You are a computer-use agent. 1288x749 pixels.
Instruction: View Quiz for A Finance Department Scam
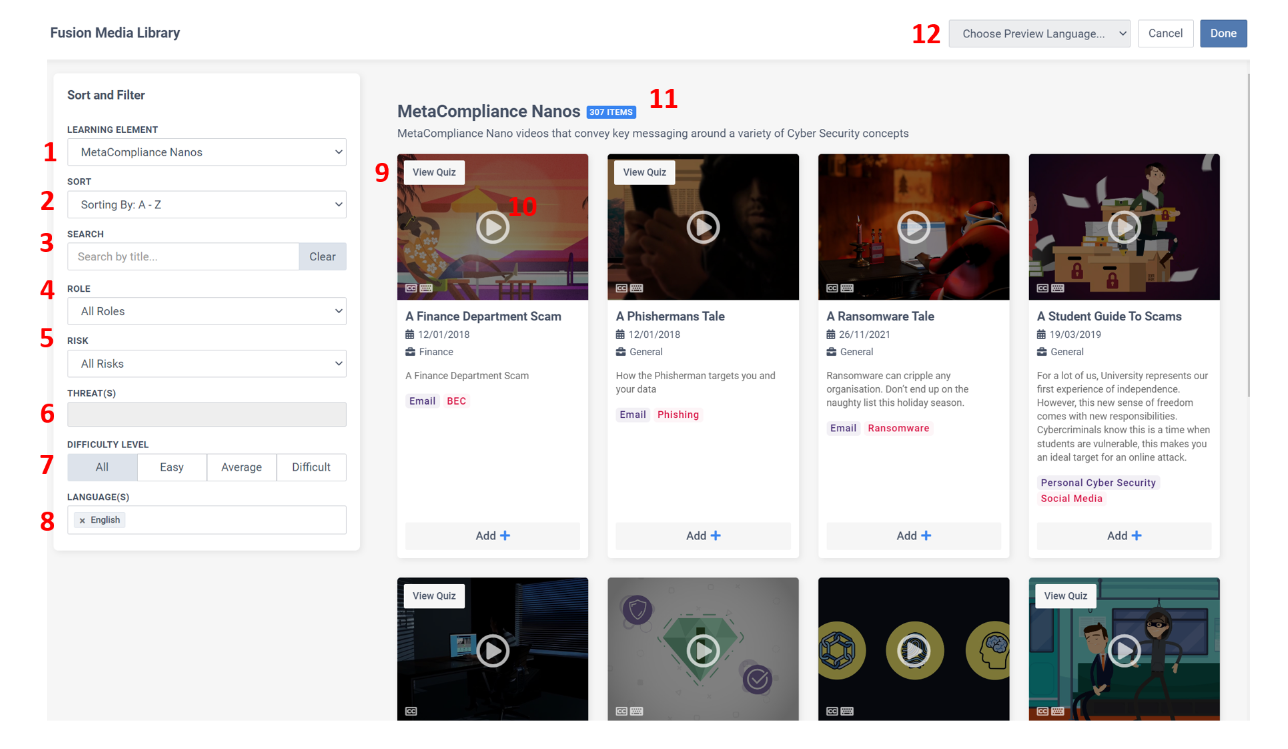[434, 172]
